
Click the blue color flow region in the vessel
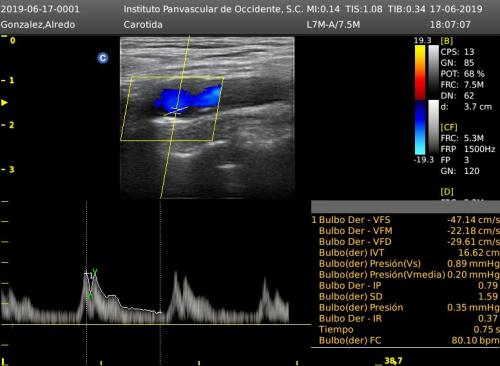[x=187, y=99]
